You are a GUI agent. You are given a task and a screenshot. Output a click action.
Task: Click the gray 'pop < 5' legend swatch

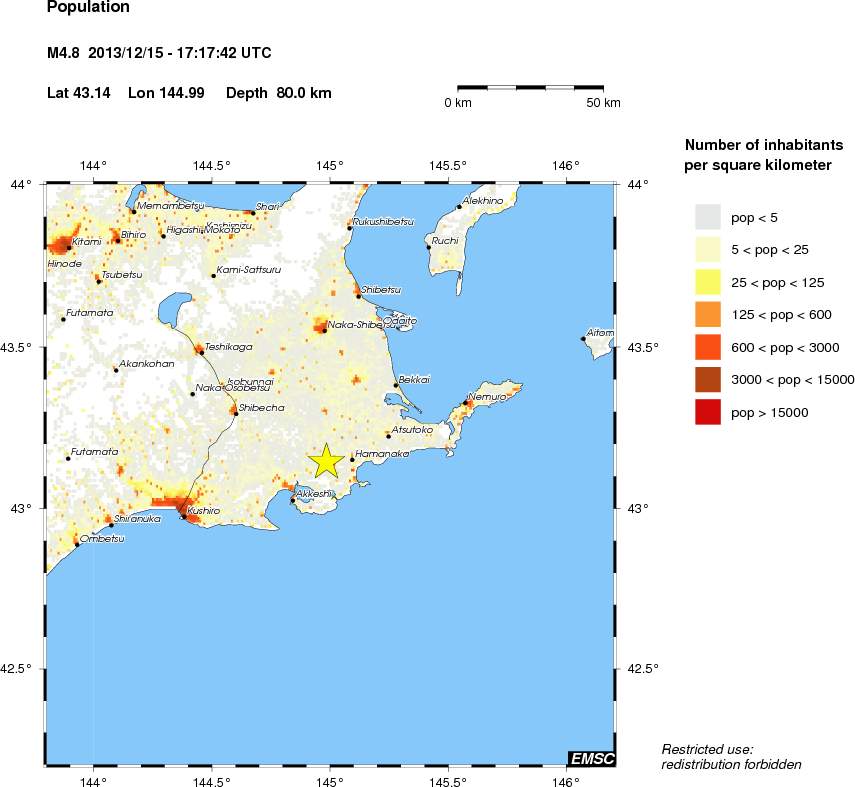click(x=708, y=217)
